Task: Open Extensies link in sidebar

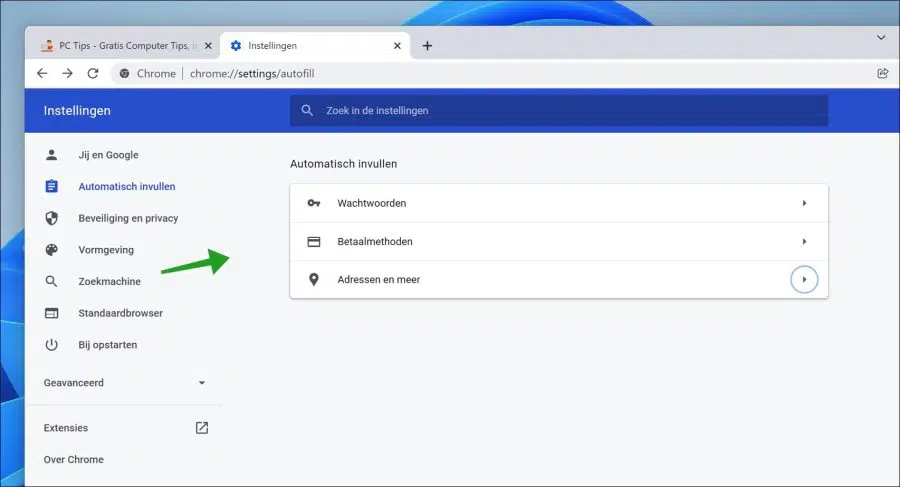Action: [x=65, y=428]
